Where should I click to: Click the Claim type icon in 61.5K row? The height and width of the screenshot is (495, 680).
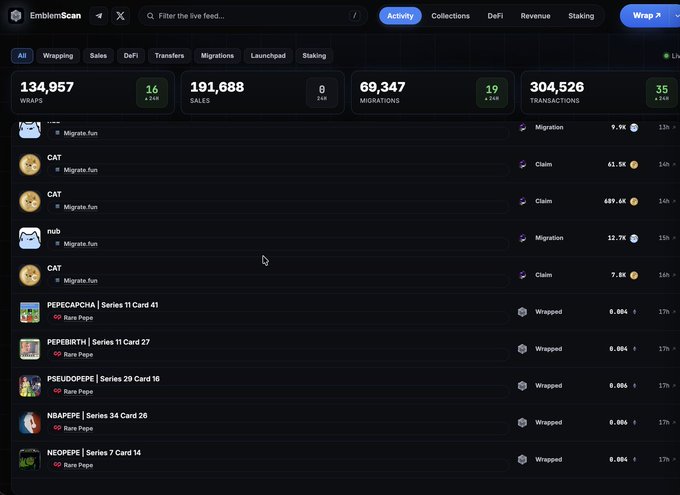pyautogui.click(x=523, y=164)
